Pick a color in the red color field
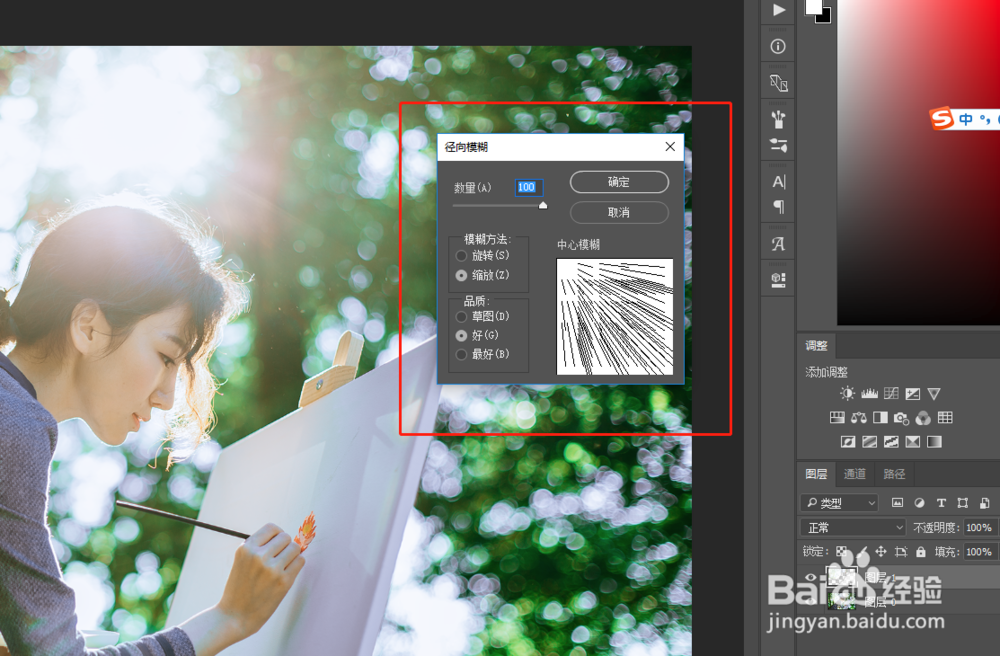The image size is (1000, 656). point(918,163)
